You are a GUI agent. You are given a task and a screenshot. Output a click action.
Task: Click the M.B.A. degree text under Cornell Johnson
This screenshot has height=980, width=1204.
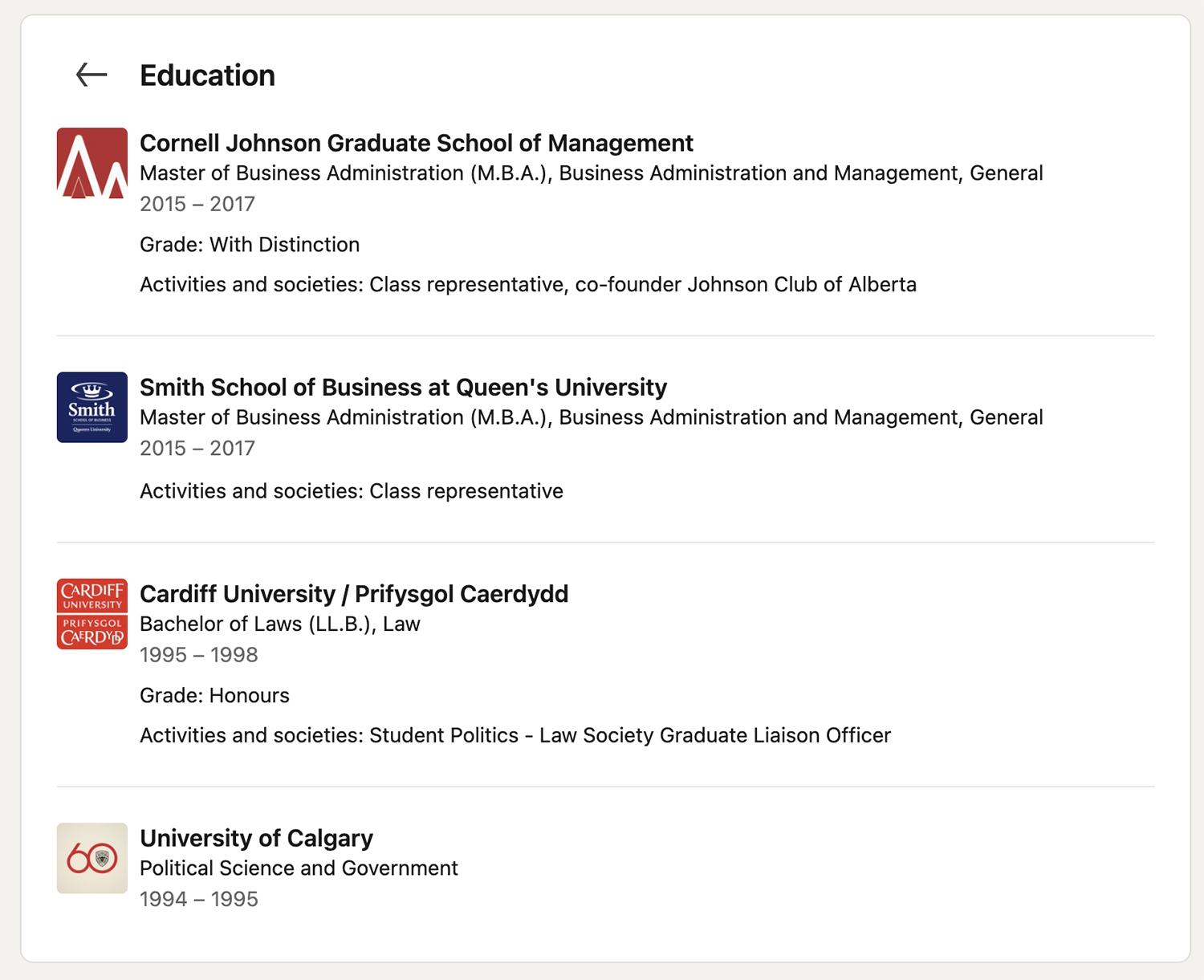point(591,173)
